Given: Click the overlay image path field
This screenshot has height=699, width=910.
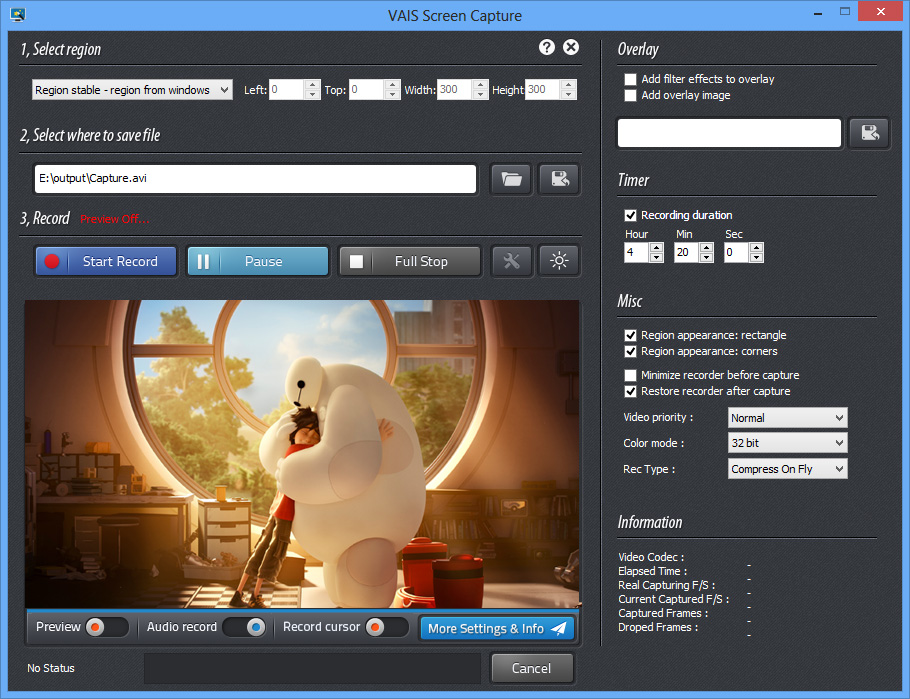Looking at the screenshot, I should click(730, 133).
